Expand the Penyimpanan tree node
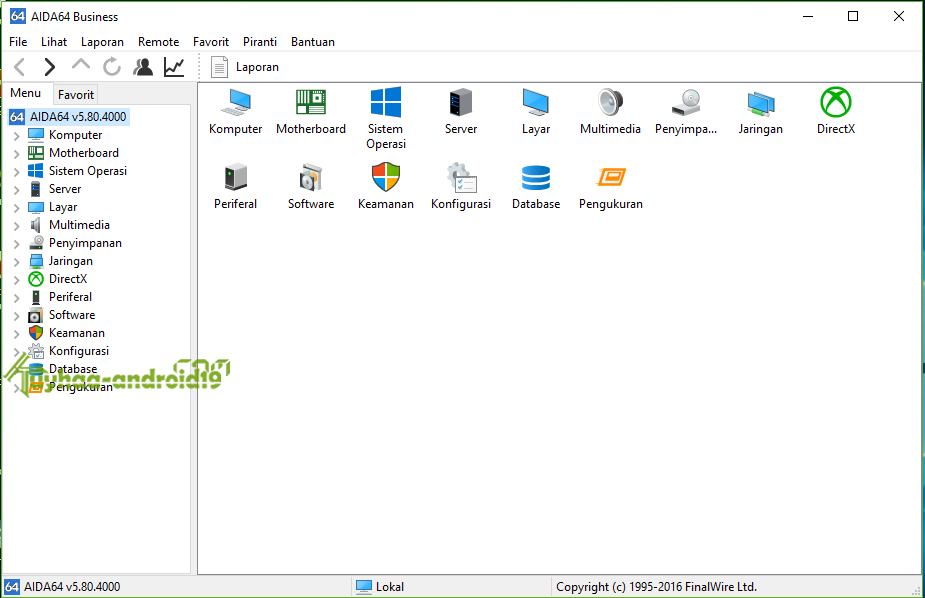 click(x=17, y=244)
